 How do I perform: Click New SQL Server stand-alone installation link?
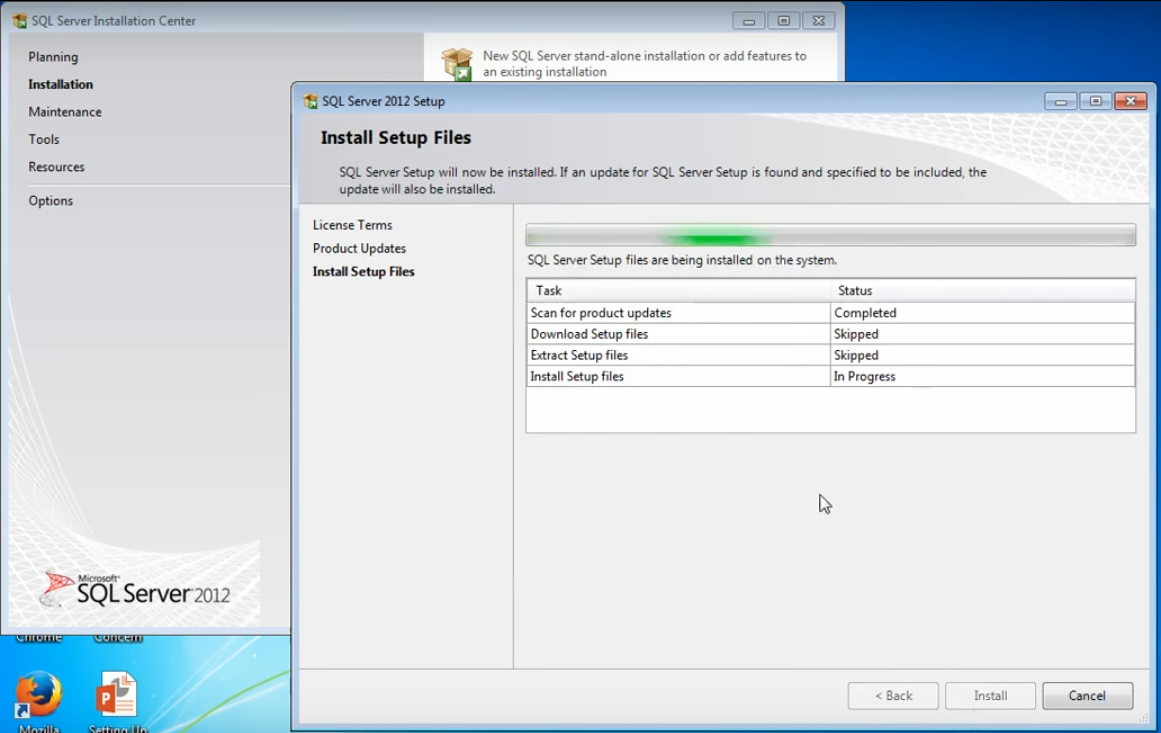(x=644, y=64)
